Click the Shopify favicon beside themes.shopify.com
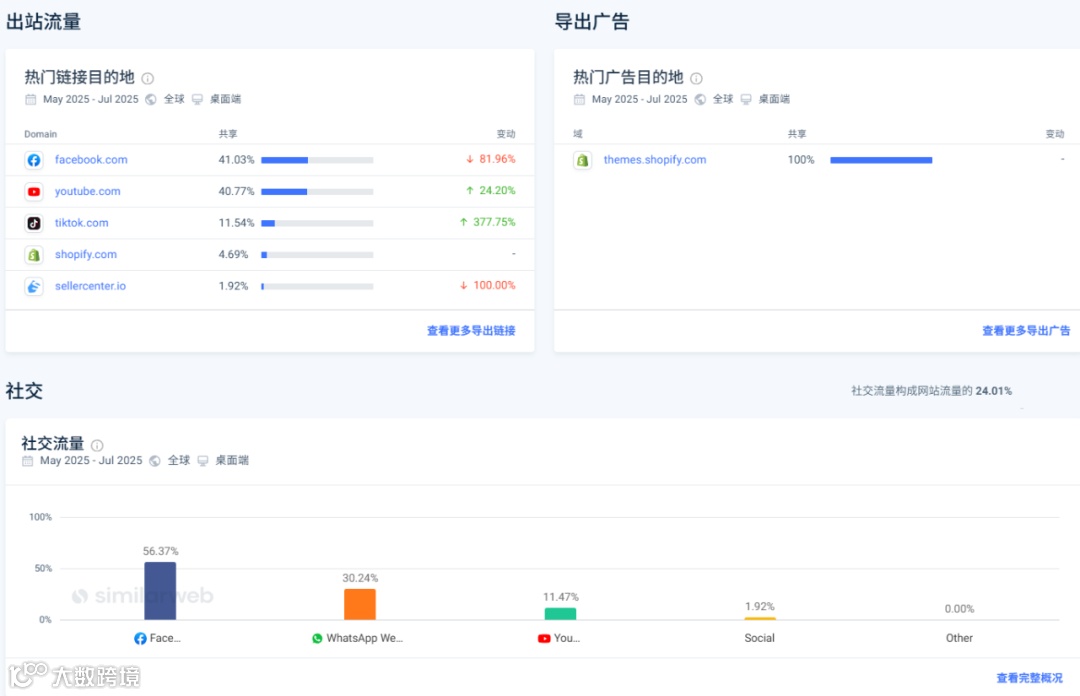 583,160
